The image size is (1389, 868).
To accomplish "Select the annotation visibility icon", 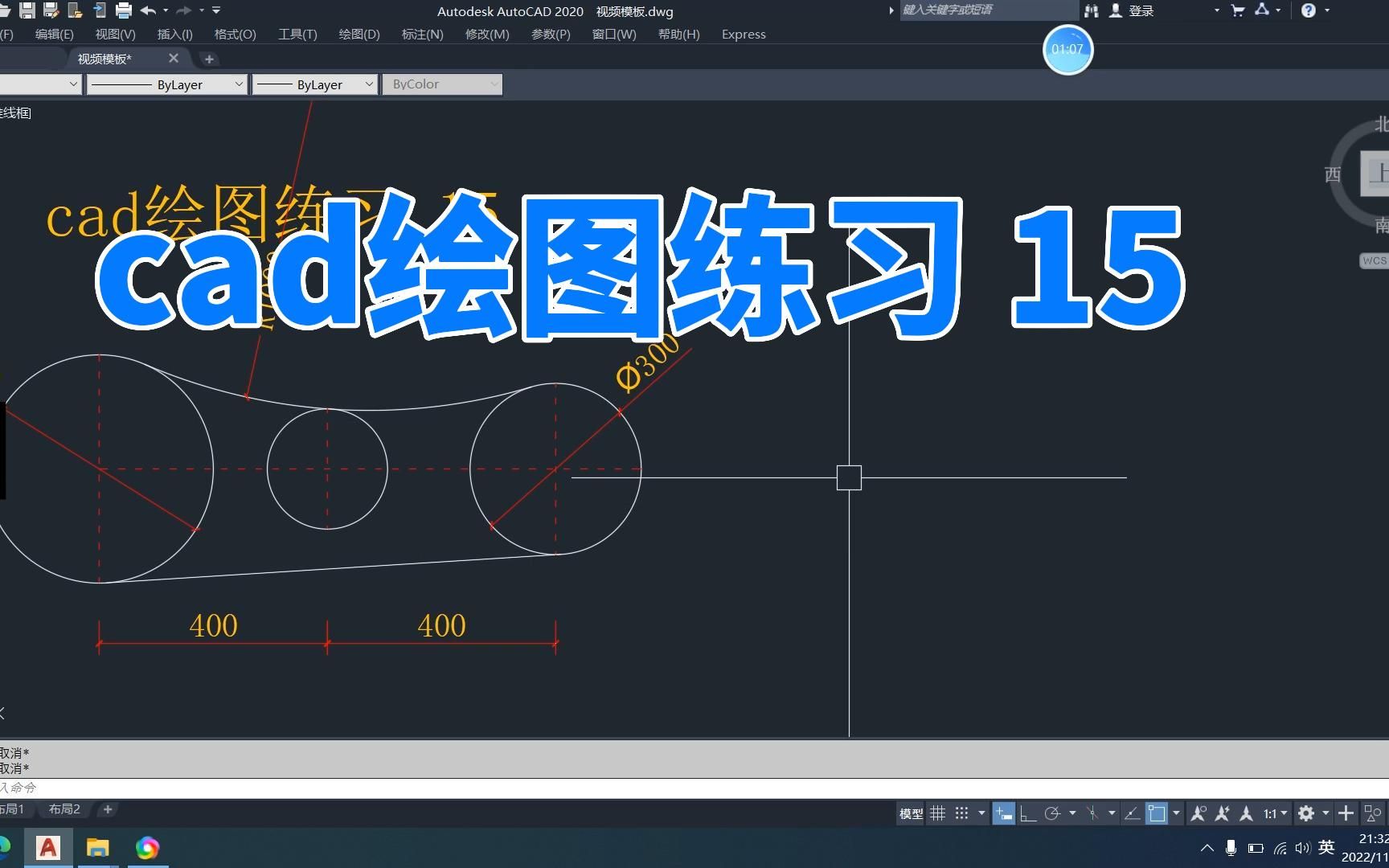I will tap(1198, 813).
